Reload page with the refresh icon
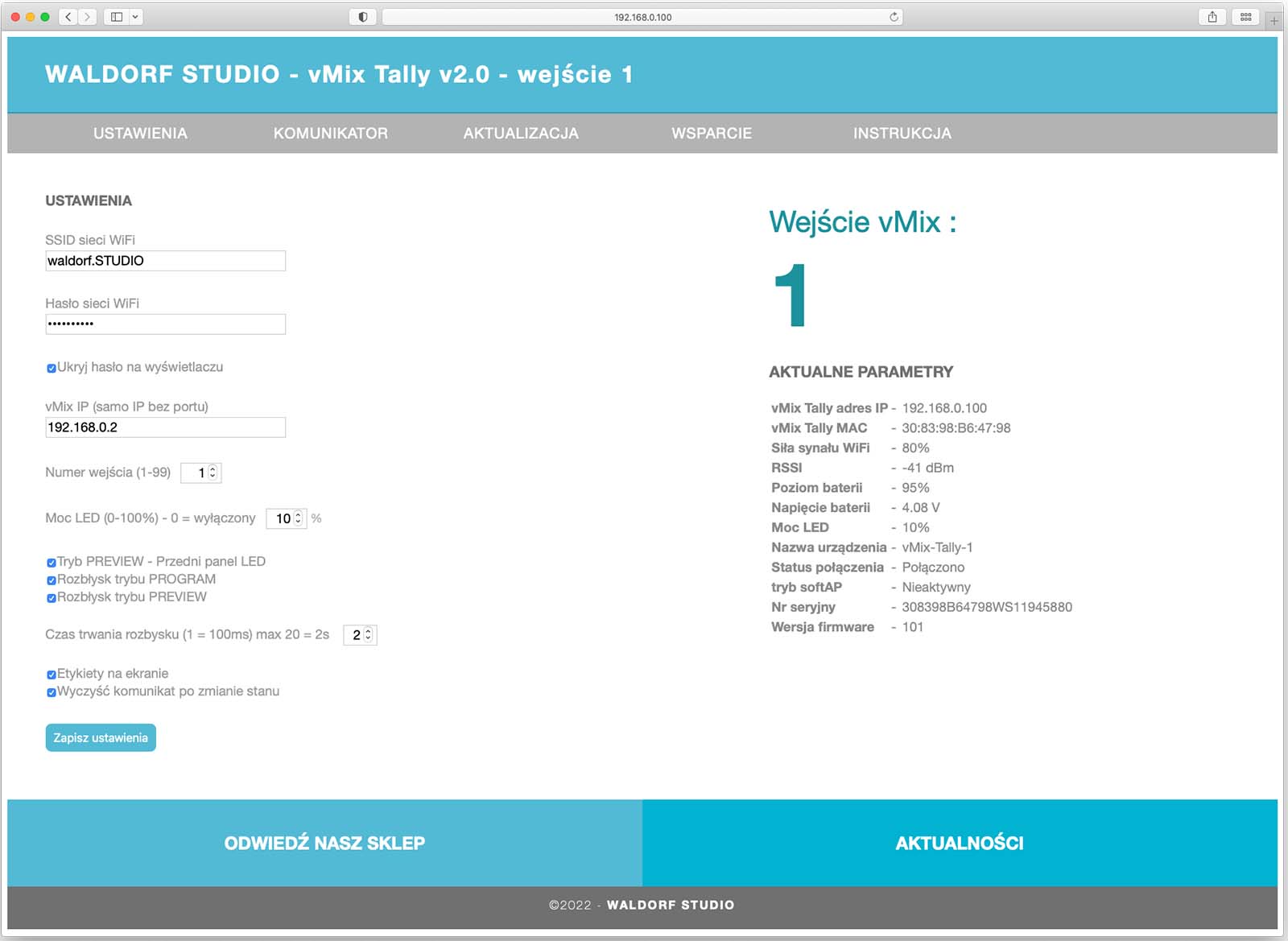Image resolution: width=1288 pixels, height=941 pixels. click(x=894, y=17)
